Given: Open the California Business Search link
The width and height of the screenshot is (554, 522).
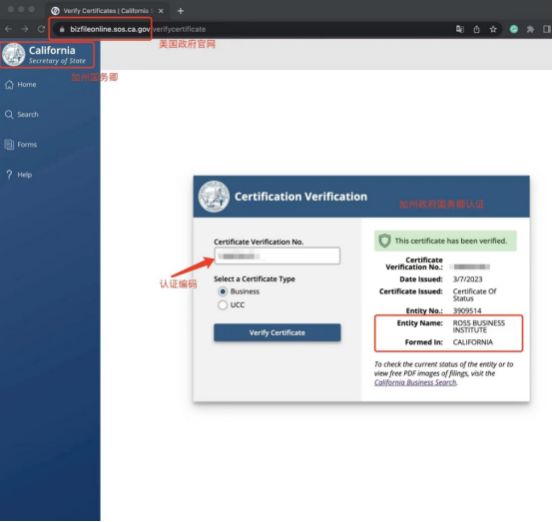Looking at the screenshot, I should pos(416,383).
